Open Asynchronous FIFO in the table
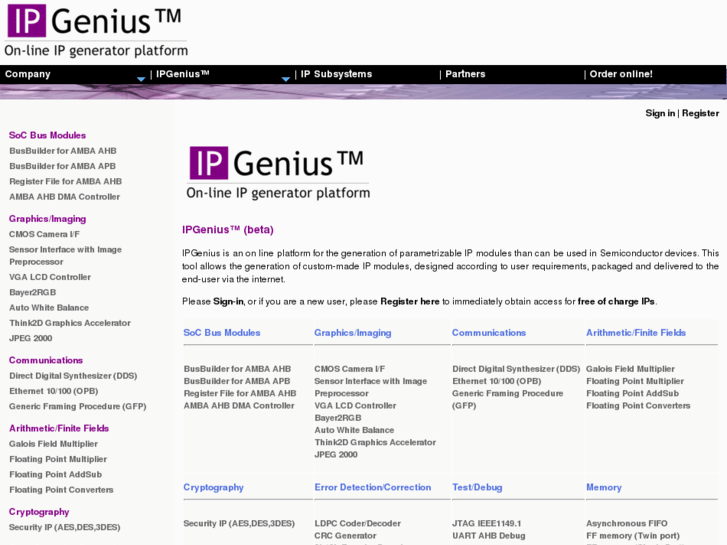Viewport: 727px width, 545px height. (x=627, y=524)
